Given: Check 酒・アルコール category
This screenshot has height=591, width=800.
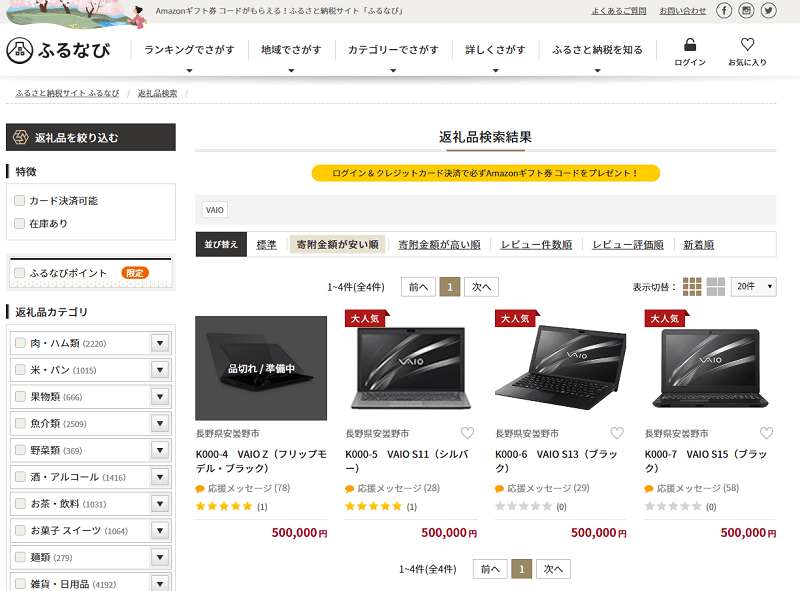Looking at the screenshot, I should (20, 477).
